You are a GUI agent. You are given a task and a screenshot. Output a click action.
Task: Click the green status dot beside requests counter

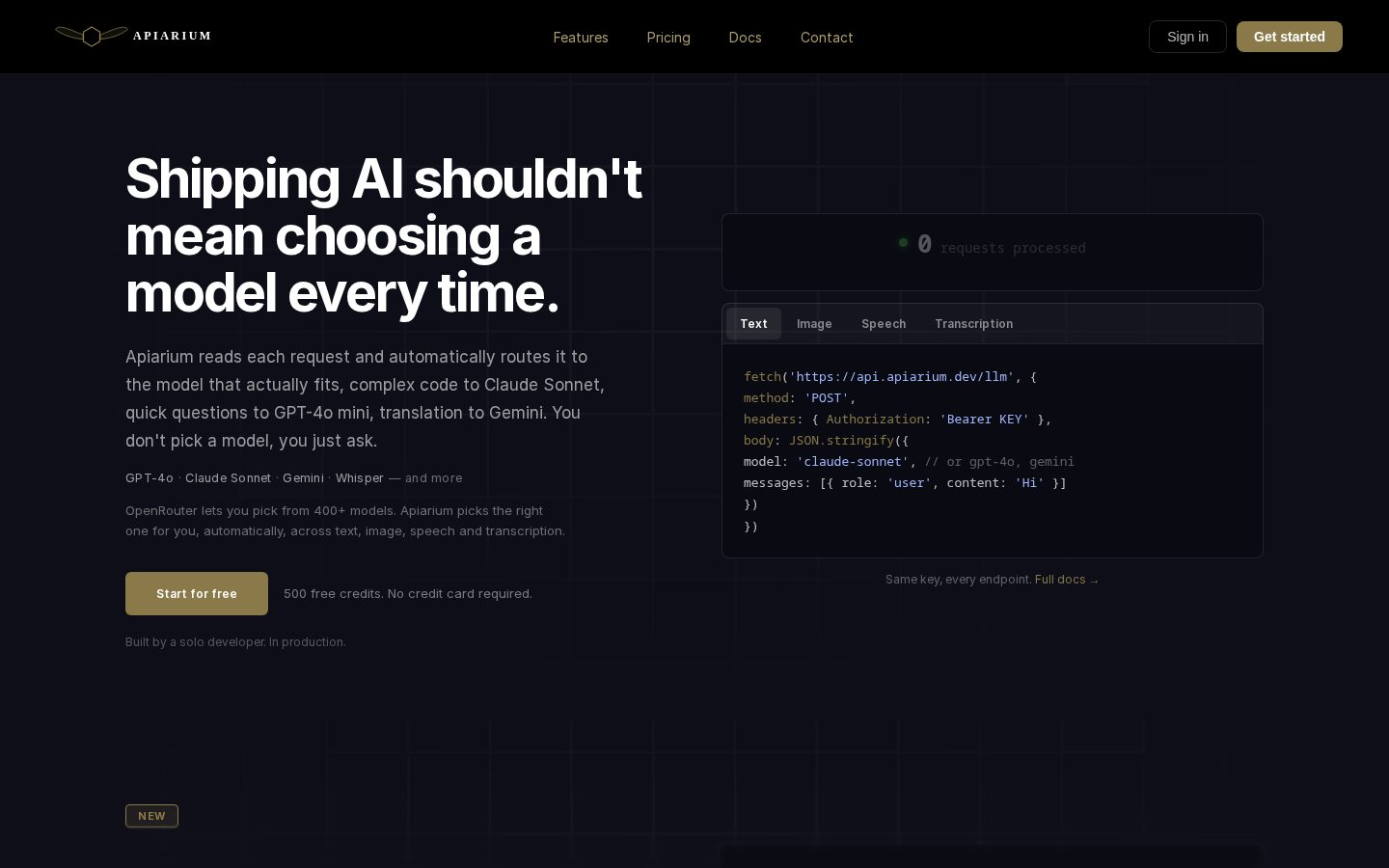tap(903, 243)
